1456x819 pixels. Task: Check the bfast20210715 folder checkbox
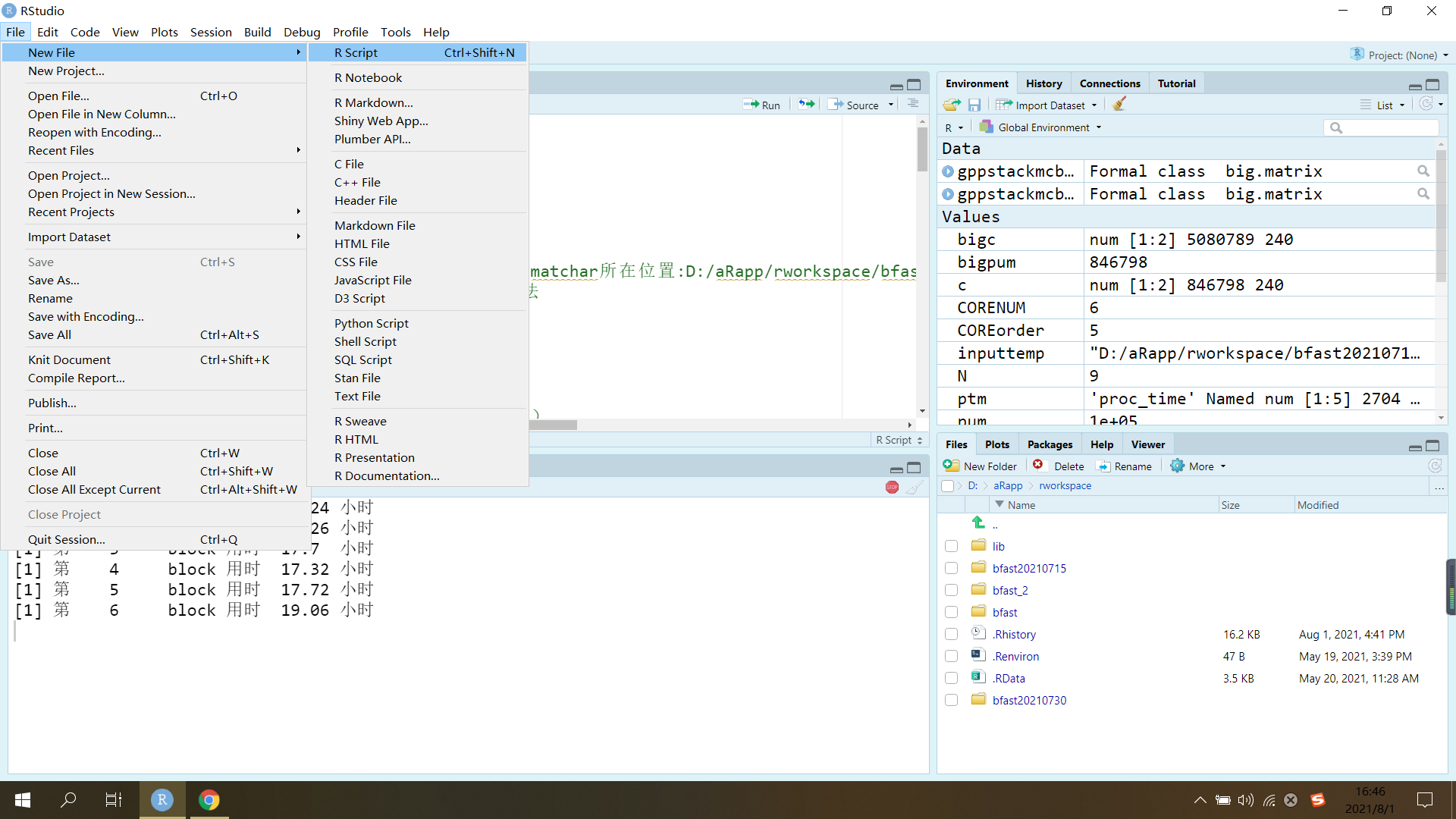point(951,567)
